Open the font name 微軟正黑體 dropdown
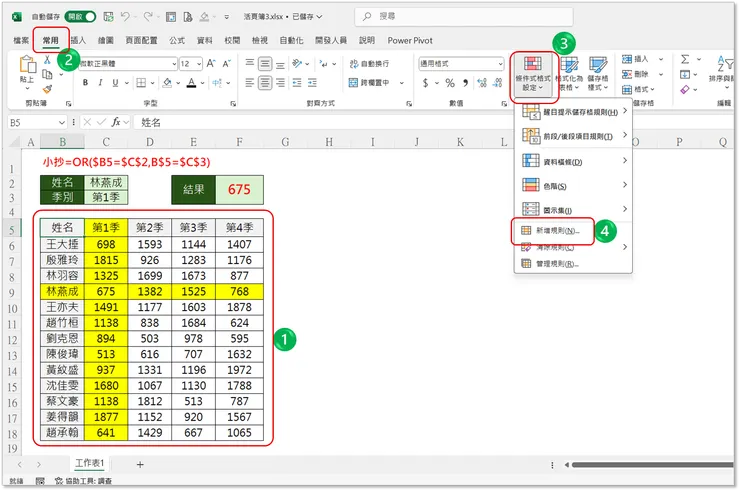Image resolution: width=740 pixels, height=491 pixels. 174,64
